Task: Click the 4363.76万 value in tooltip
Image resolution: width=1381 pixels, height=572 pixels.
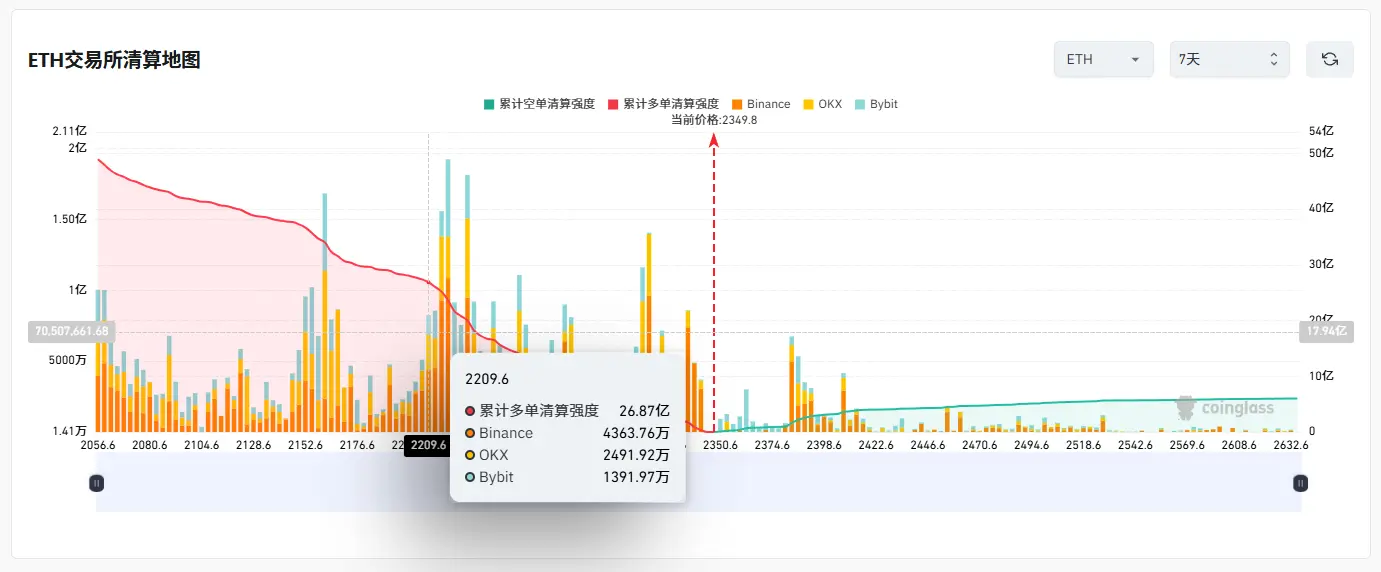Action: (x=636, y=433)
